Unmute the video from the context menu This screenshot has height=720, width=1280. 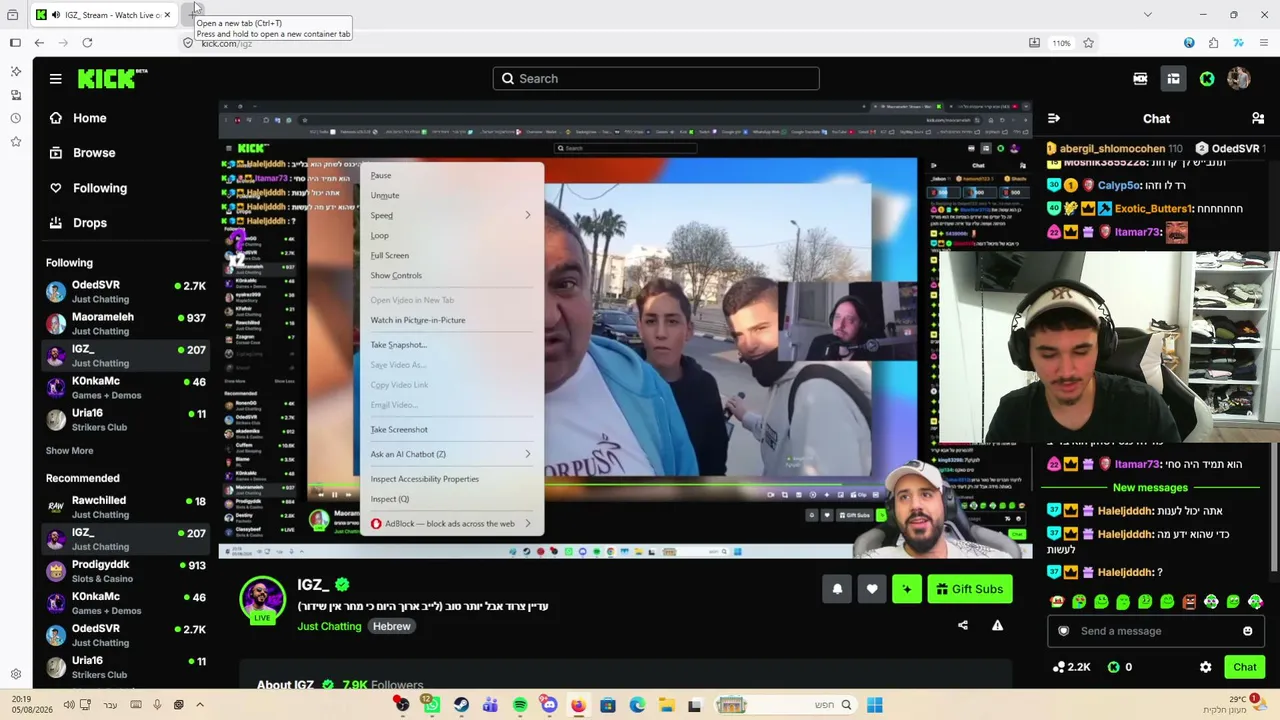385,196
